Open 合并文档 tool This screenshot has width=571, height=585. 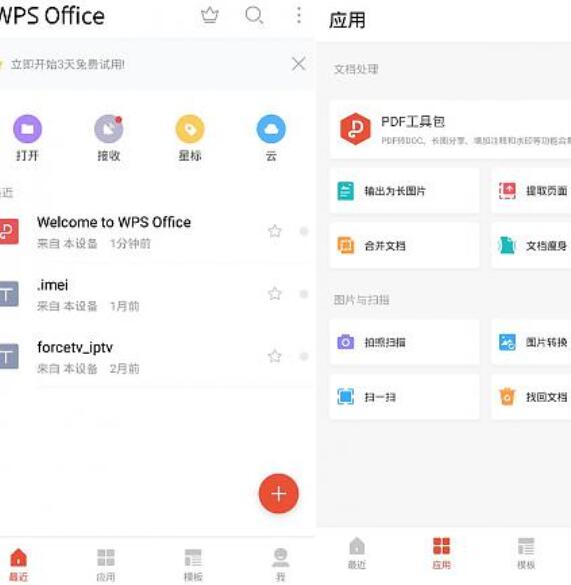click(405, 245)
